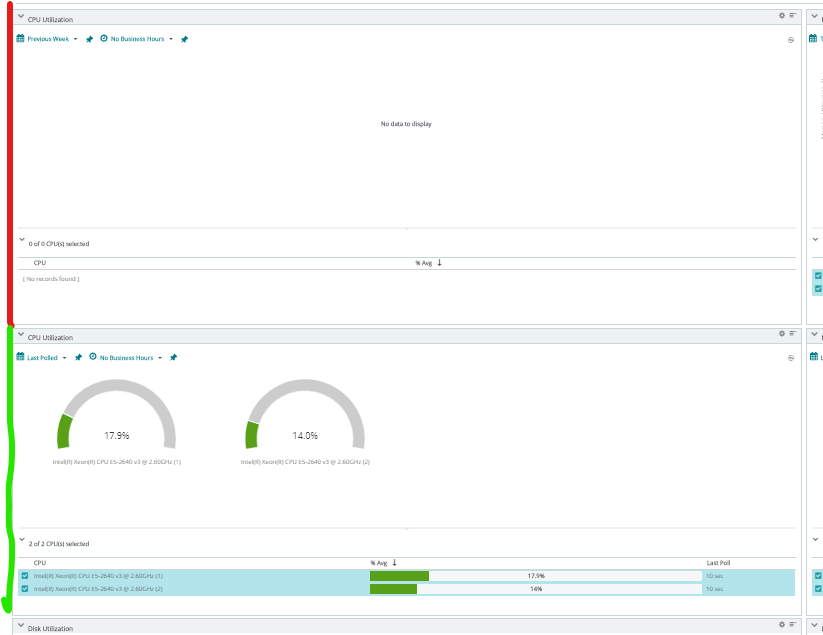This screenshot has height=635, width=823.
Task: Collapse the Previous Week CPU Utilization panel
Action: tap(21, 17)
